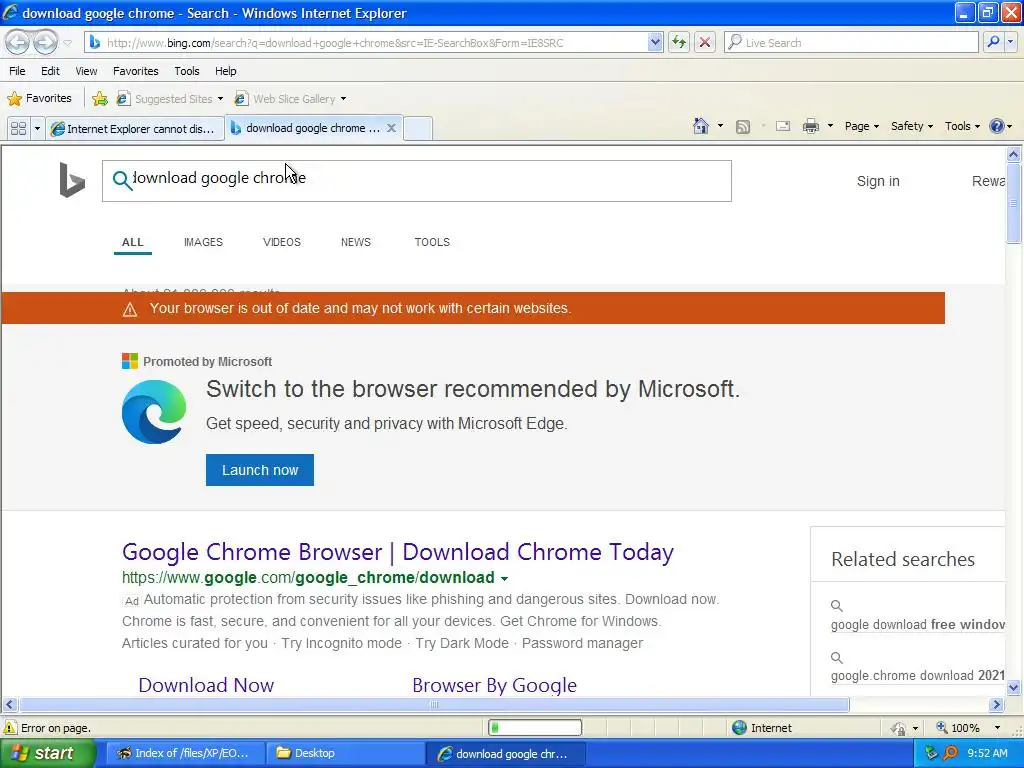Click the Bing search query box

pos(417,181)
